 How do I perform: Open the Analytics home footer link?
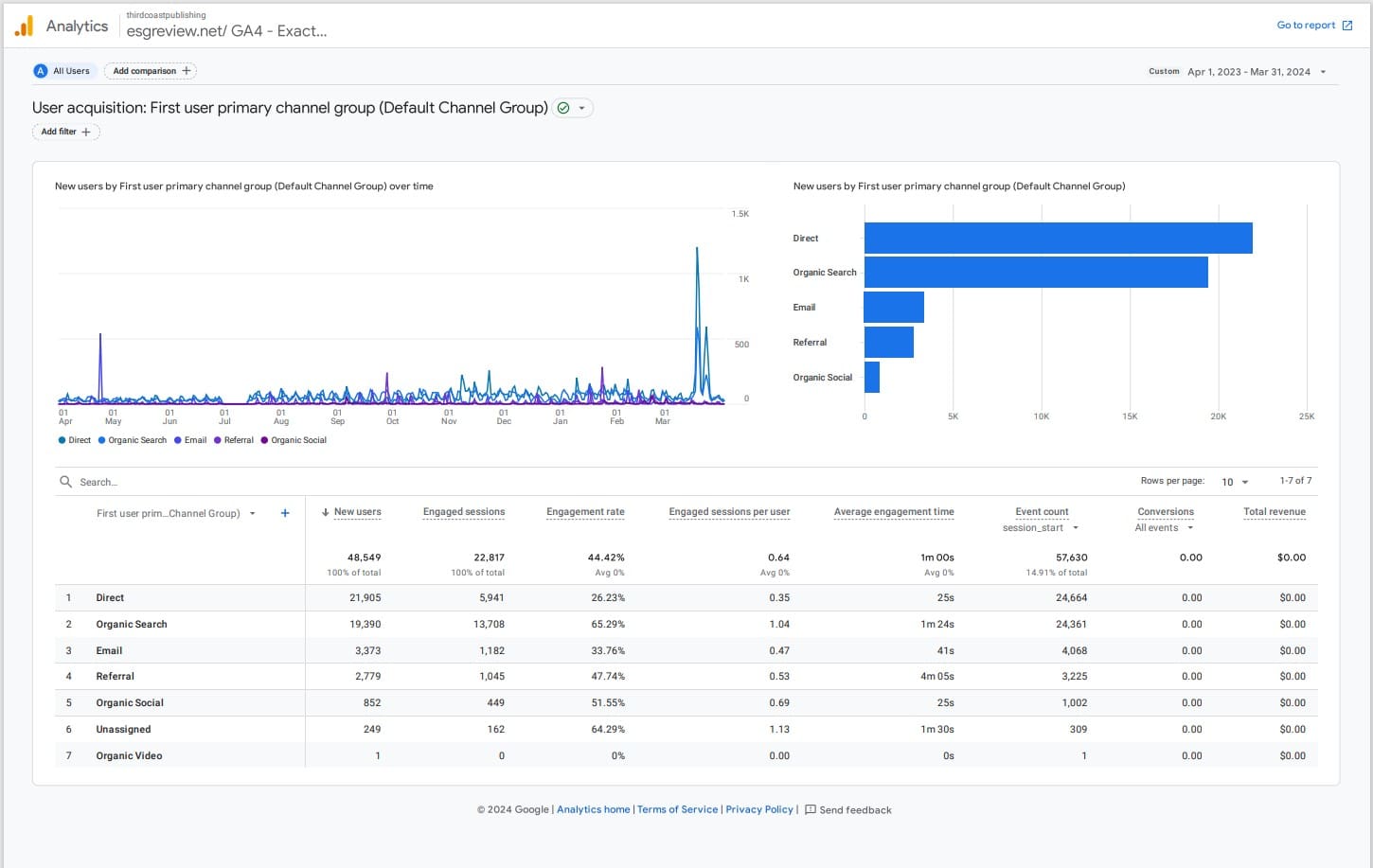click(x=594, y=809)
